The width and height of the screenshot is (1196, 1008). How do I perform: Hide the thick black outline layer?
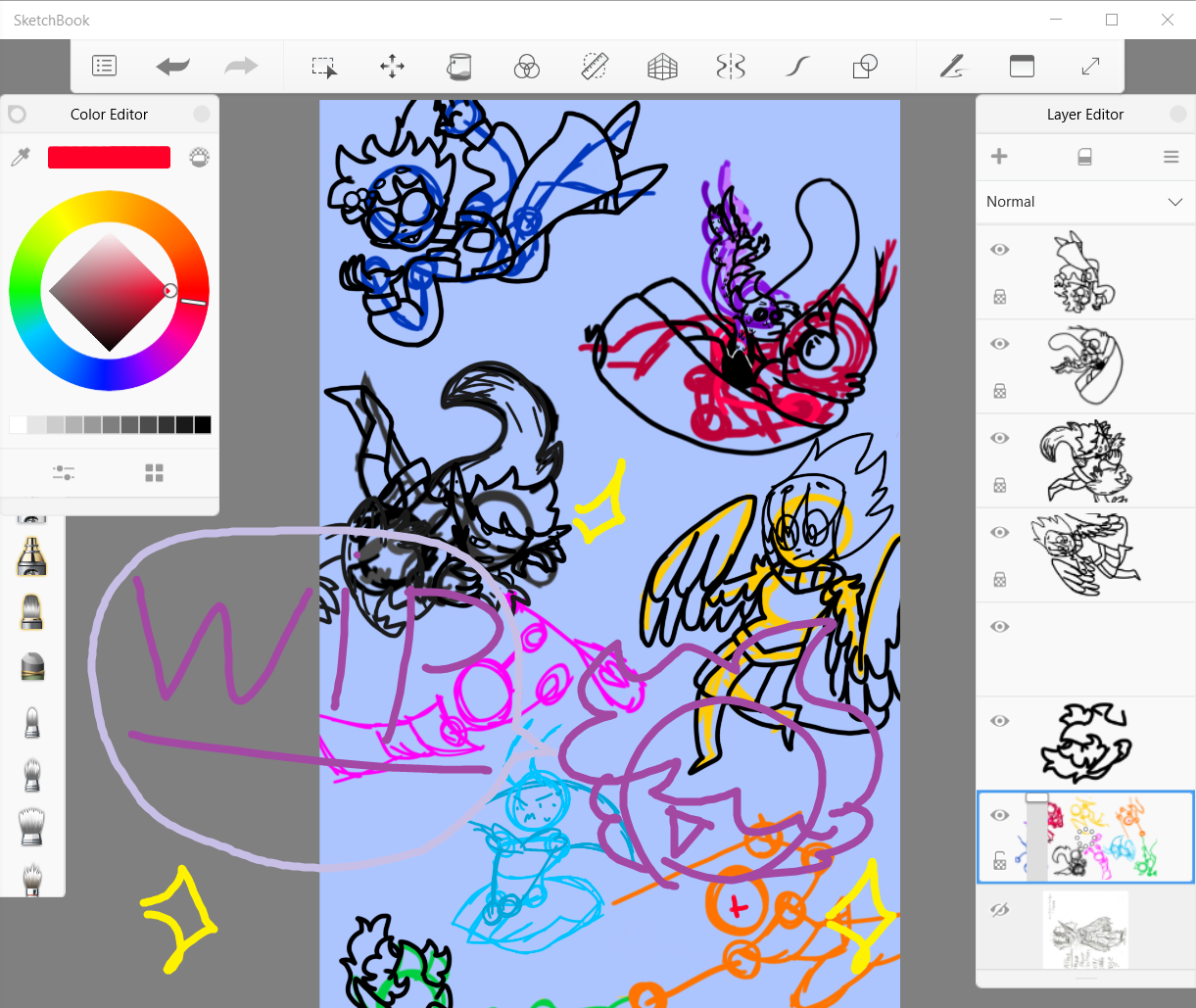[x=999, y=721]
